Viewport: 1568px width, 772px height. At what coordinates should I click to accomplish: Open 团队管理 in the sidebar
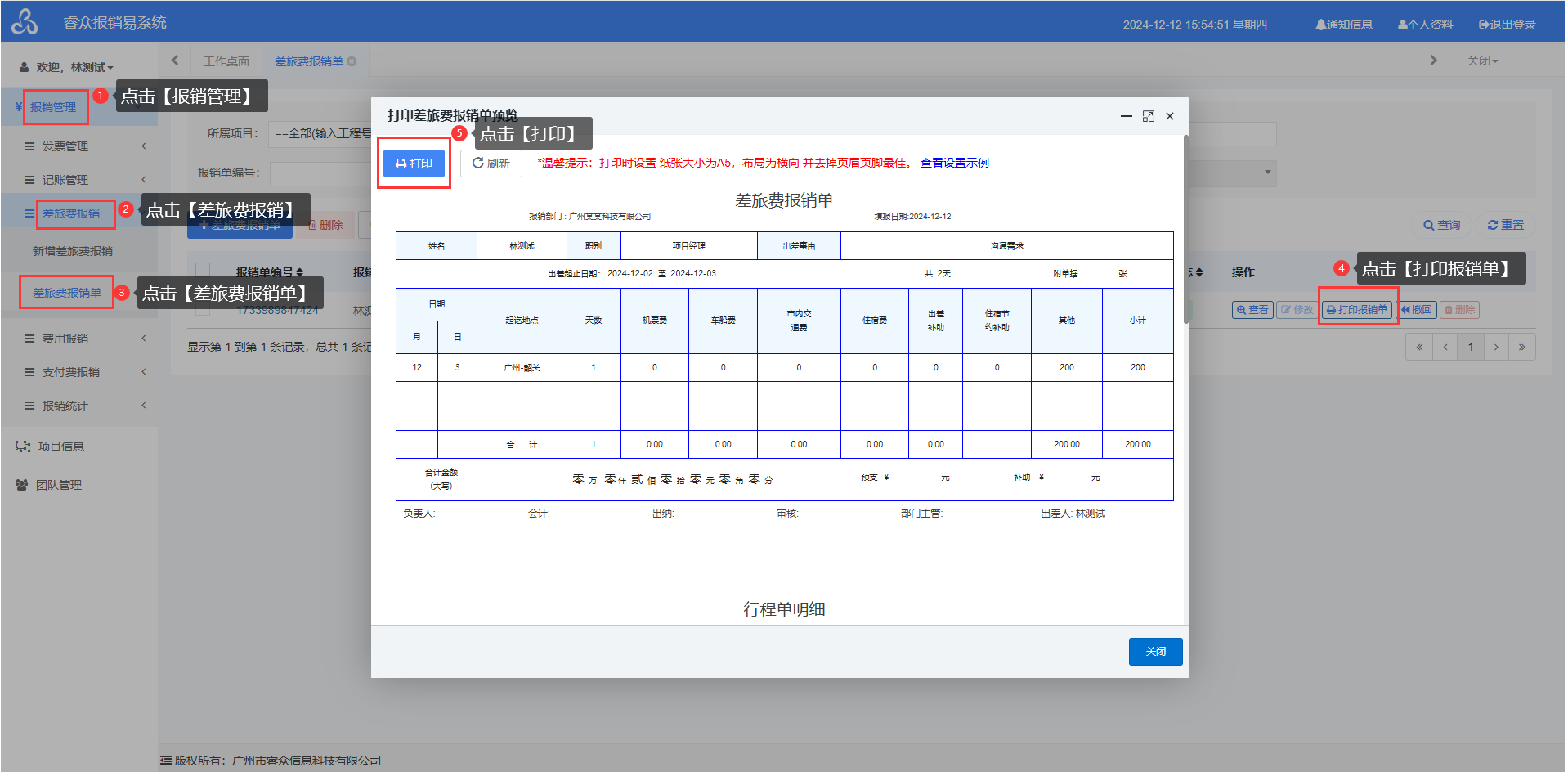(58, 485)
